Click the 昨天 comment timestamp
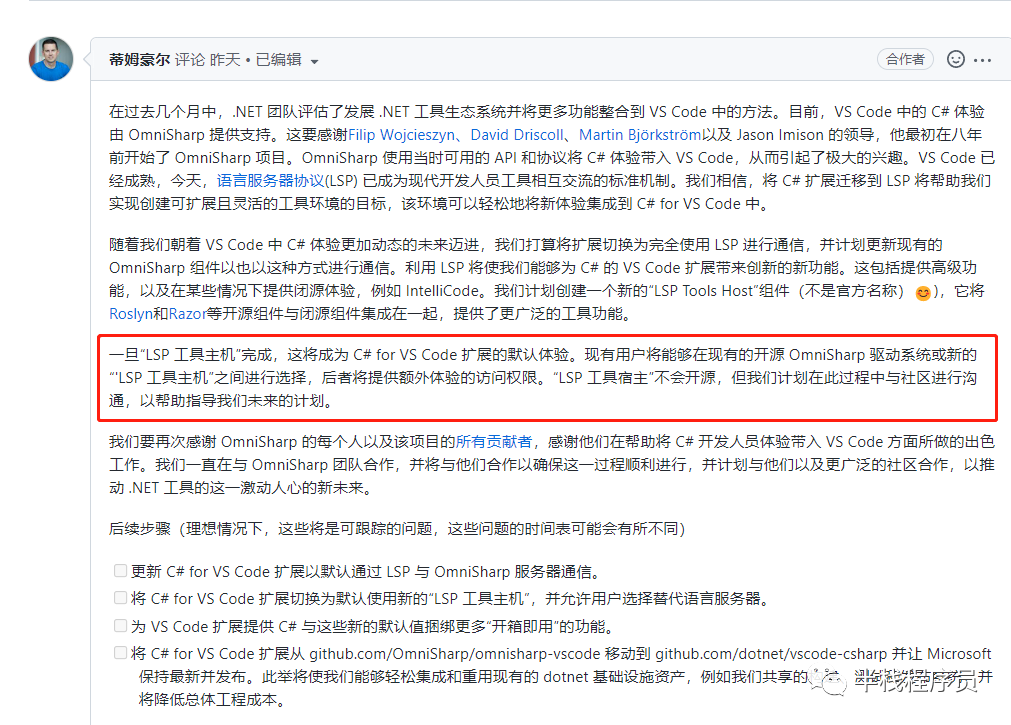1011x725 pixels. [x=225, y=60]
